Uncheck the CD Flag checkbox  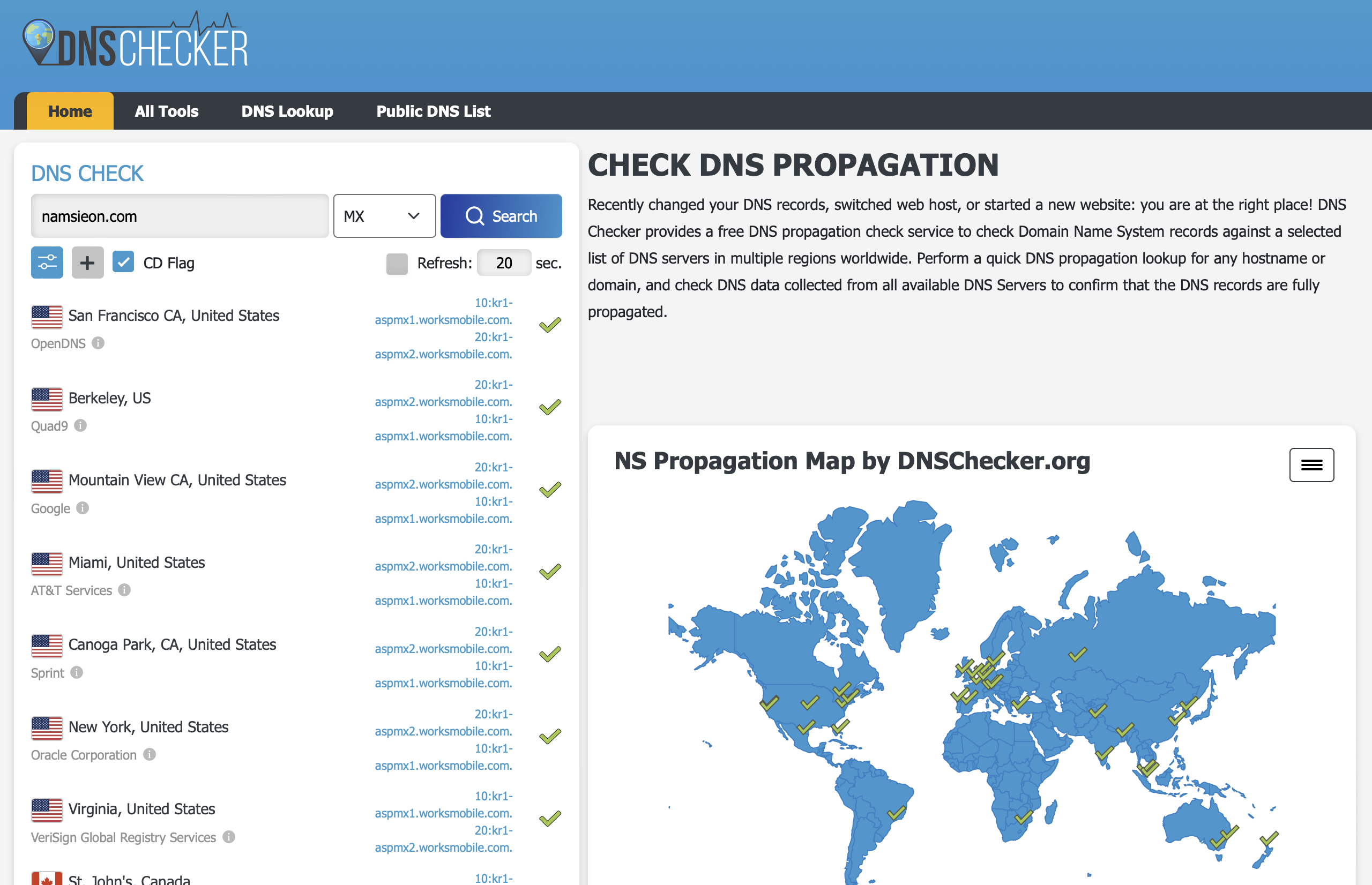123,262
